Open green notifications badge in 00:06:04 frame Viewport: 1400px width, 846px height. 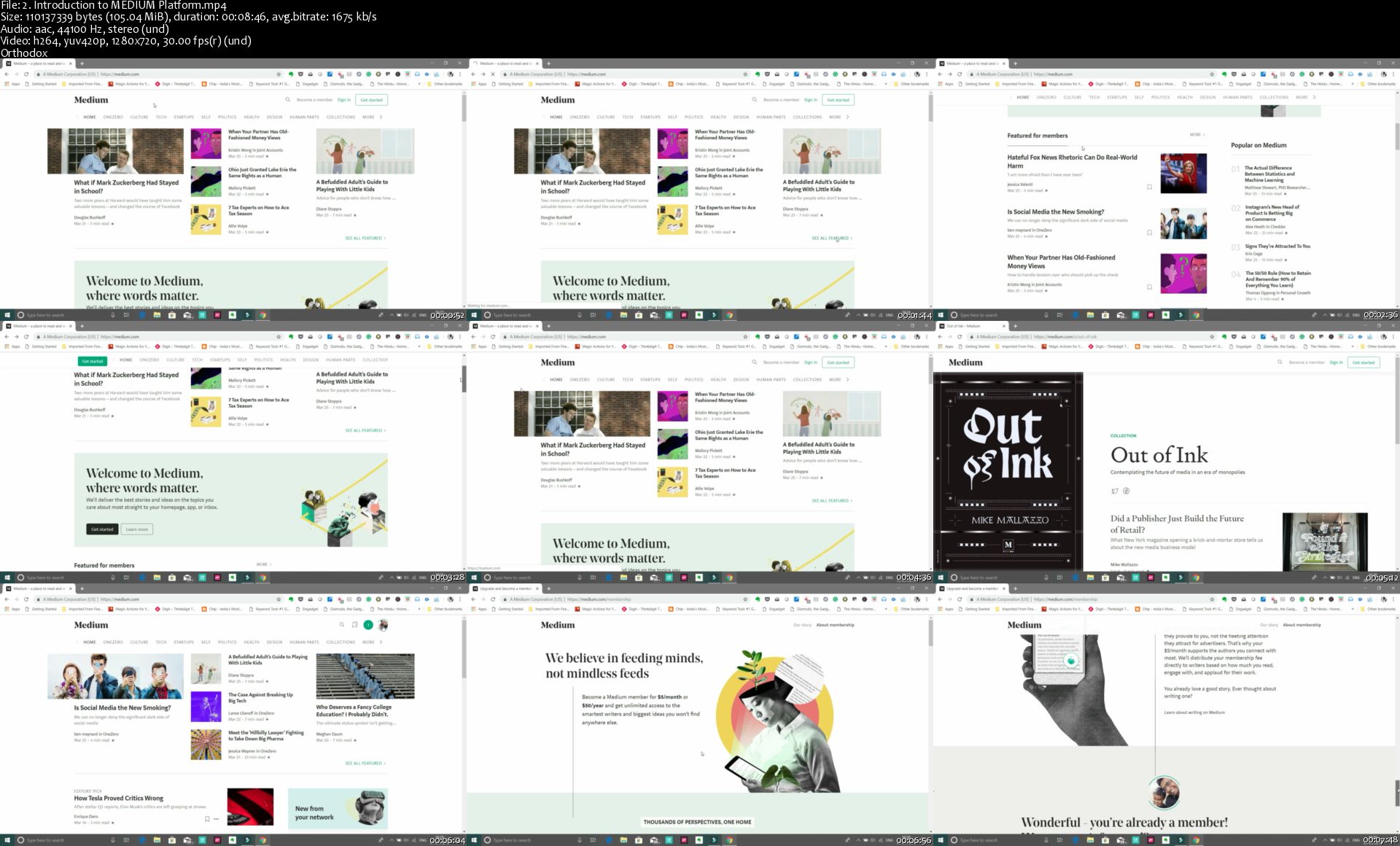tap(368, 625)
